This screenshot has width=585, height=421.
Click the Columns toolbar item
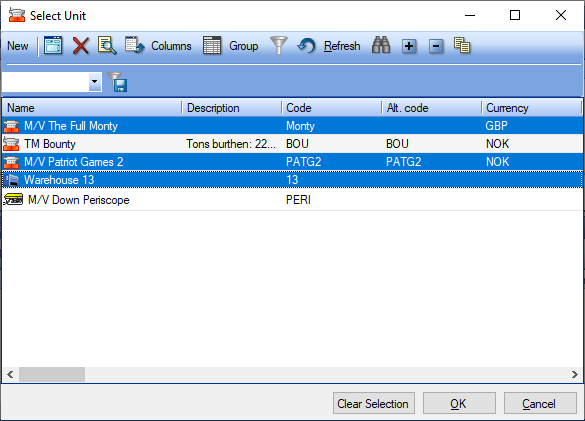pos(158,46)
